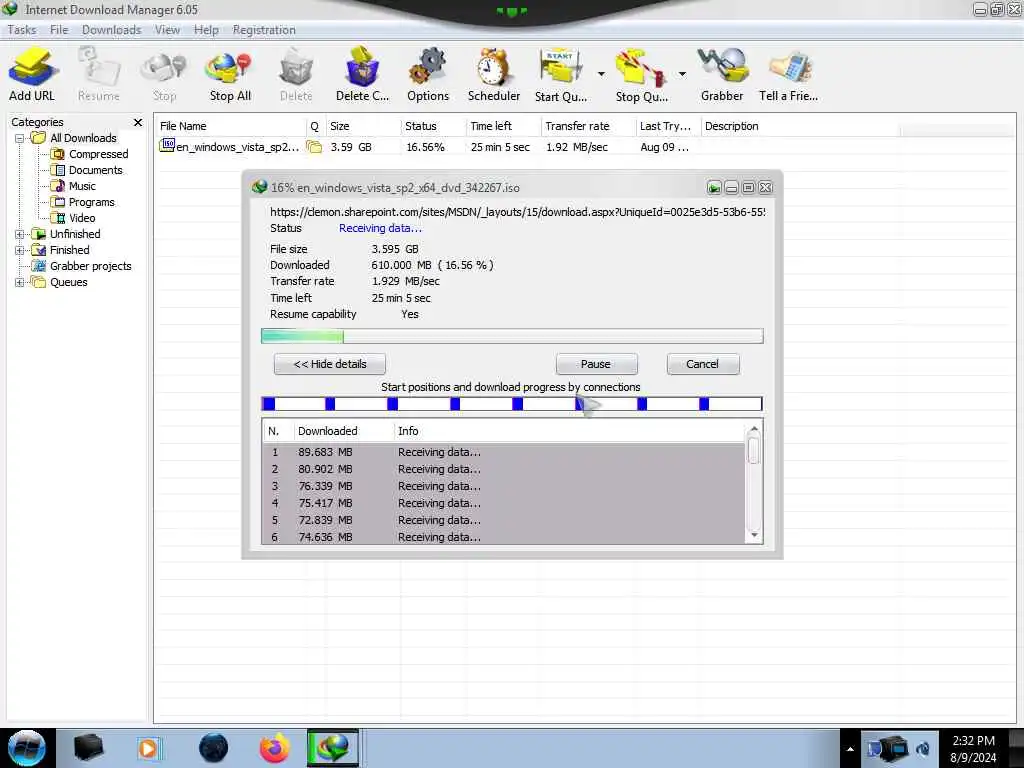
Task: Click the taskbar clock showing 2:32 PM
Action: tap(973, 749)
